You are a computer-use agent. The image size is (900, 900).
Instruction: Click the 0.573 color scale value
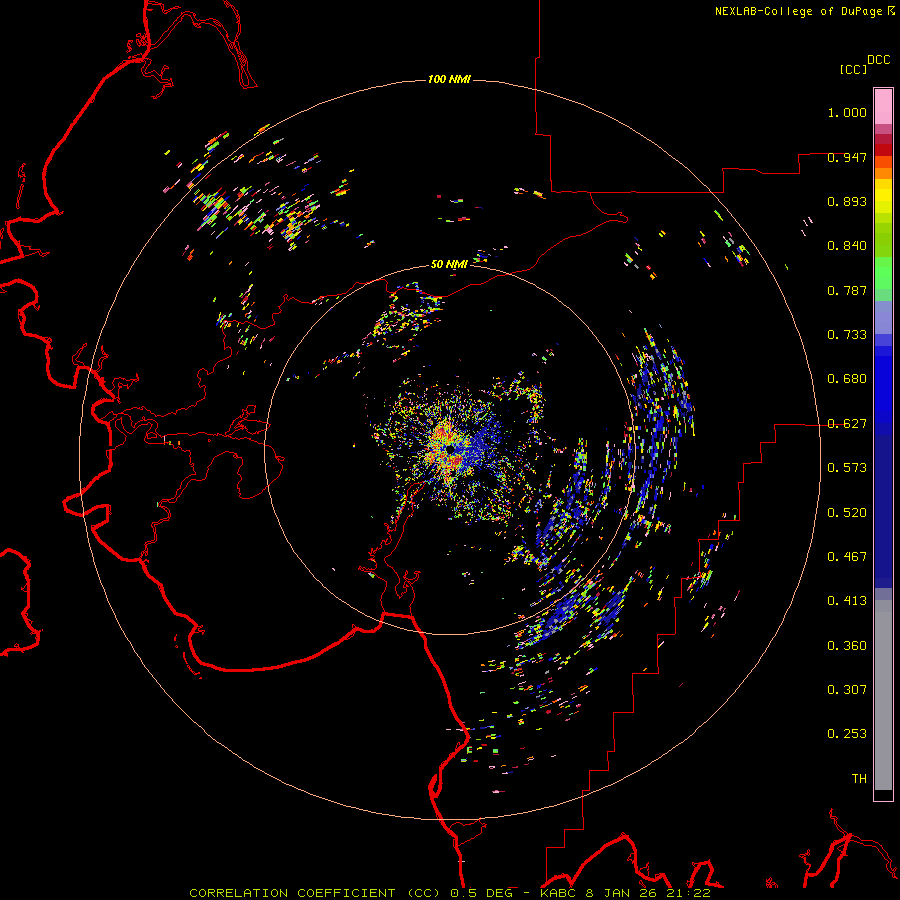tap(847, 468)
